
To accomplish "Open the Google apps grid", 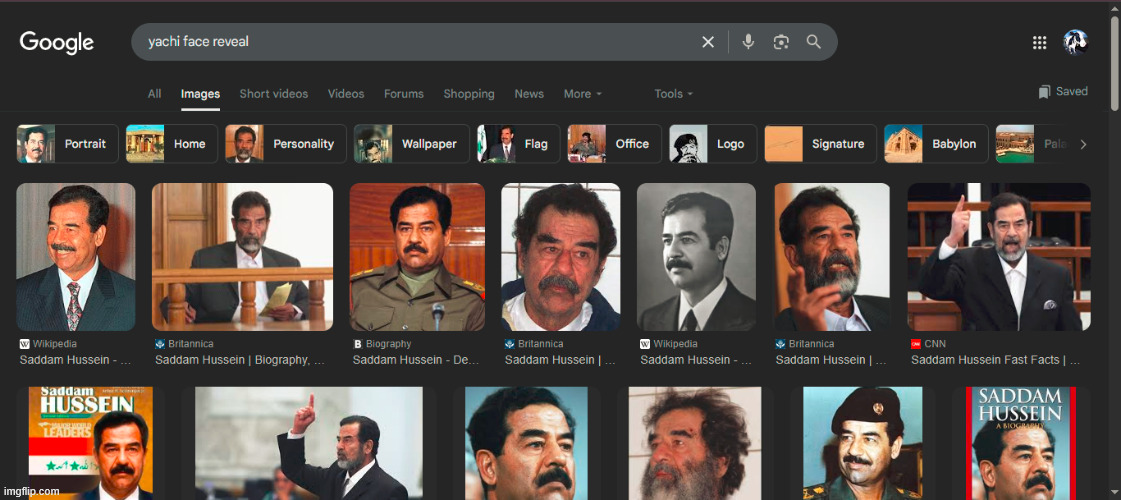I will click(1039, 43).
